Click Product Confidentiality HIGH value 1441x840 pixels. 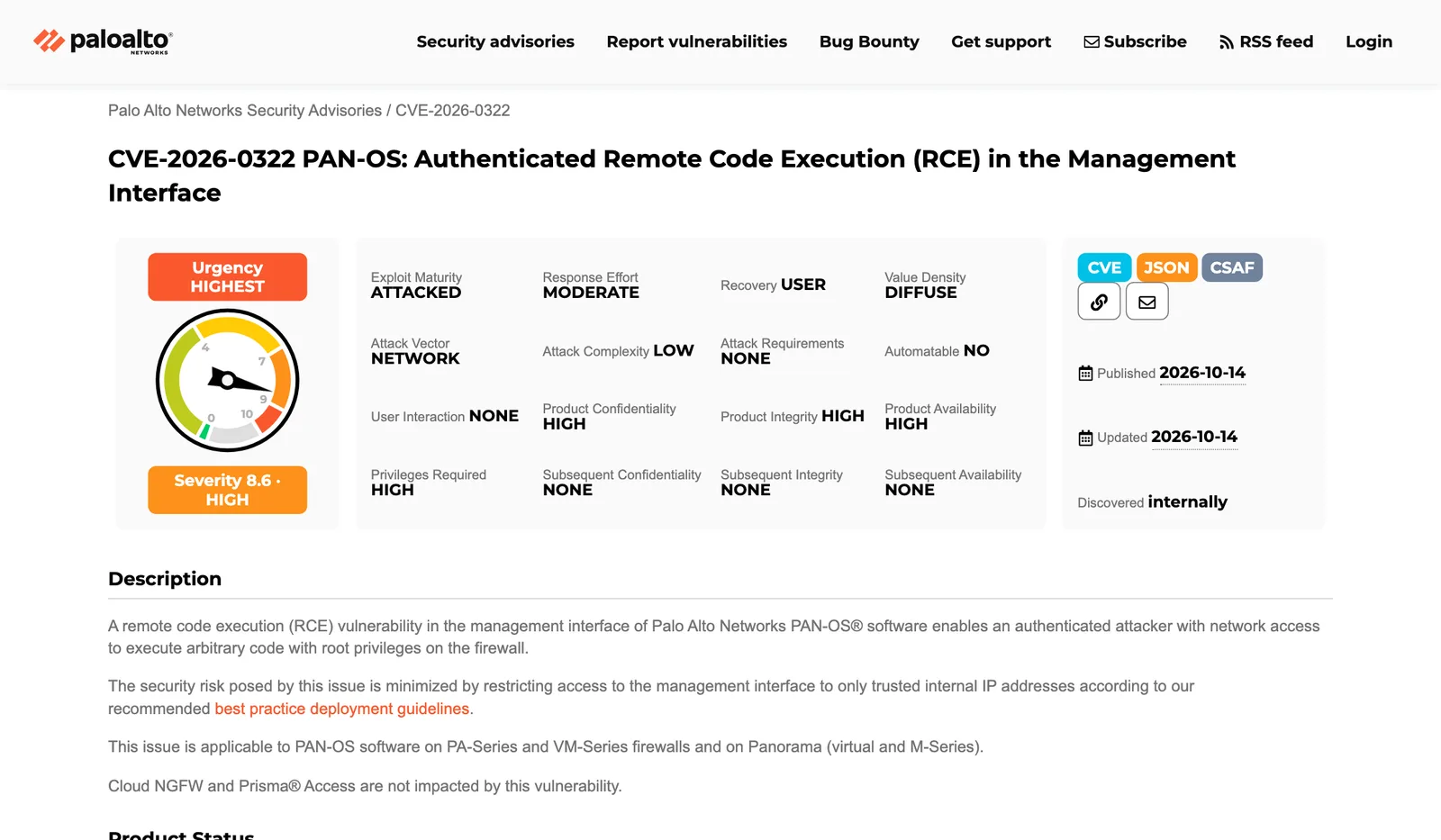564,424
